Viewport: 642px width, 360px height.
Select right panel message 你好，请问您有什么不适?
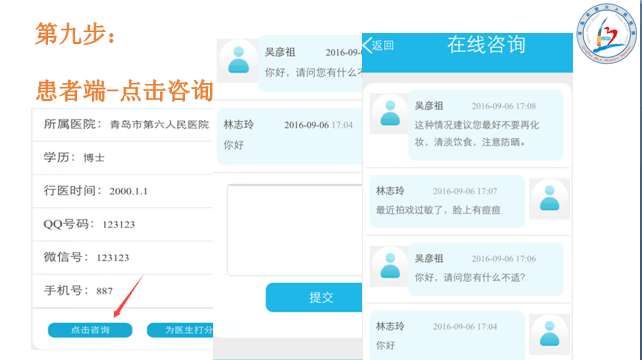click(x=486, y=269)
